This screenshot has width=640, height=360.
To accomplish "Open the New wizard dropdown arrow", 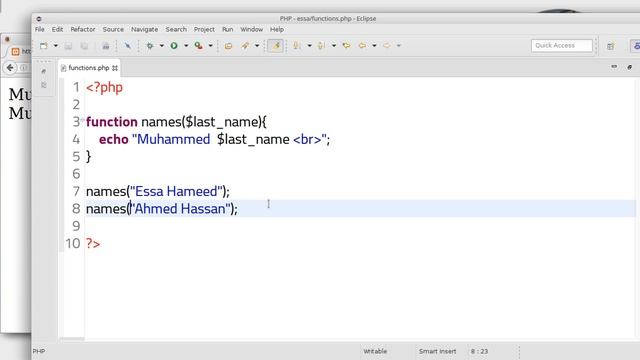I will (x=56, y=46).
